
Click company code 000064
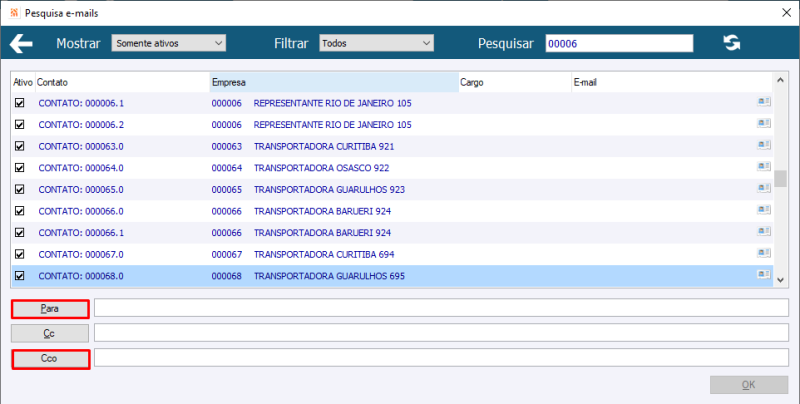click(x=227, y=168)
